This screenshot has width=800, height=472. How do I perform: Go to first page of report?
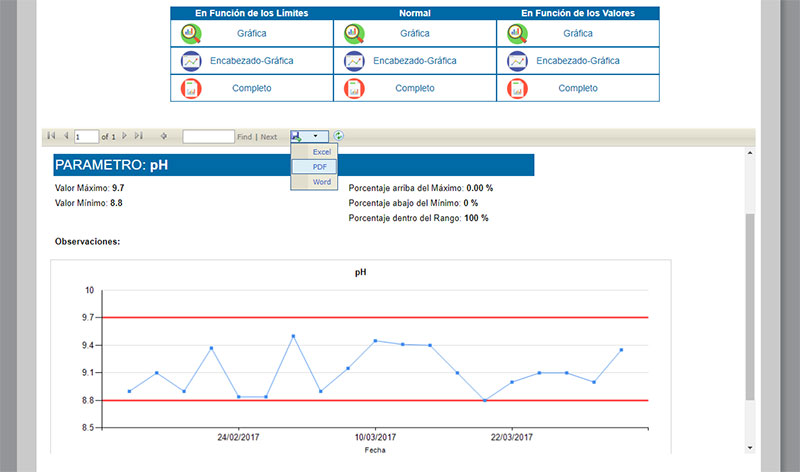(51, 136)
